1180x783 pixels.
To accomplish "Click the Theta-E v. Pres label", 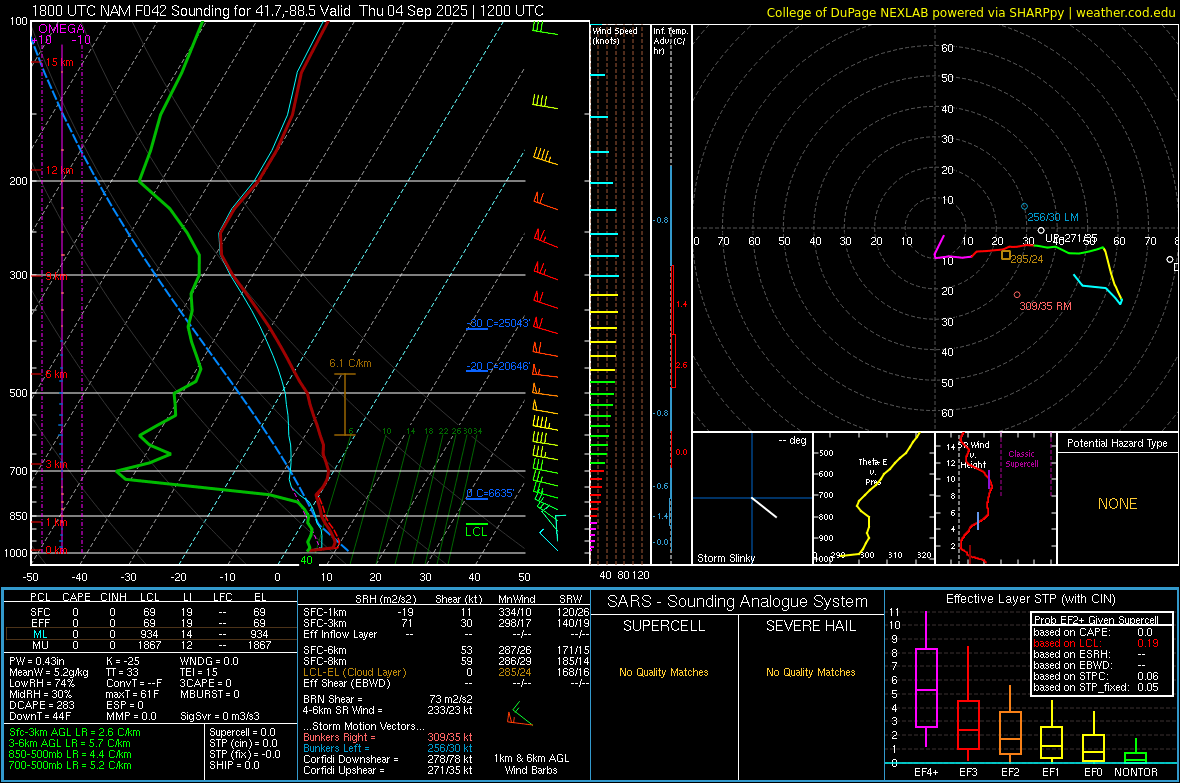I will tap(873, 471).
